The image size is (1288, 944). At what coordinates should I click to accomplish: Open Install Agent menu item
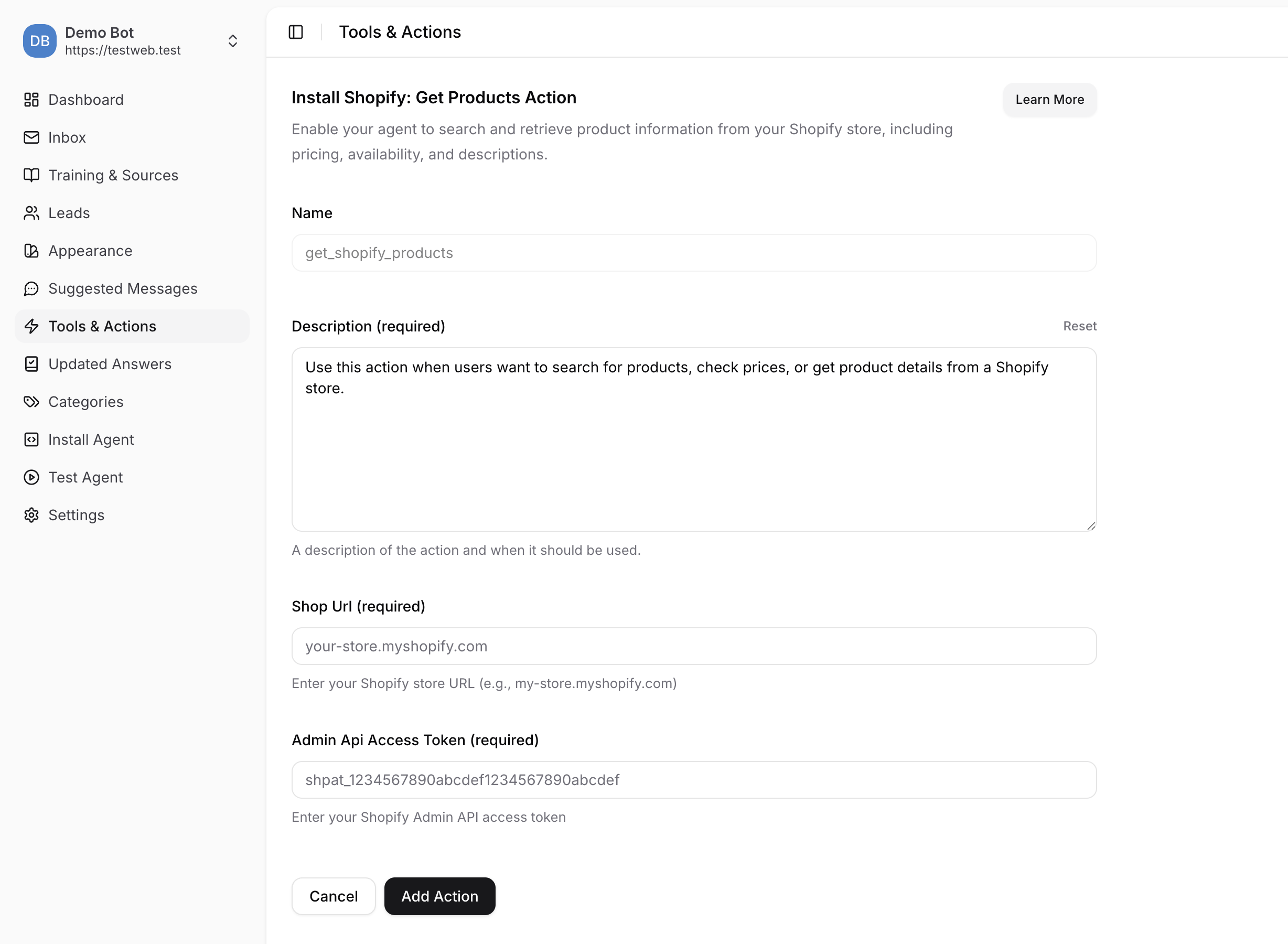pyautogui.click(x=91, y=439)
